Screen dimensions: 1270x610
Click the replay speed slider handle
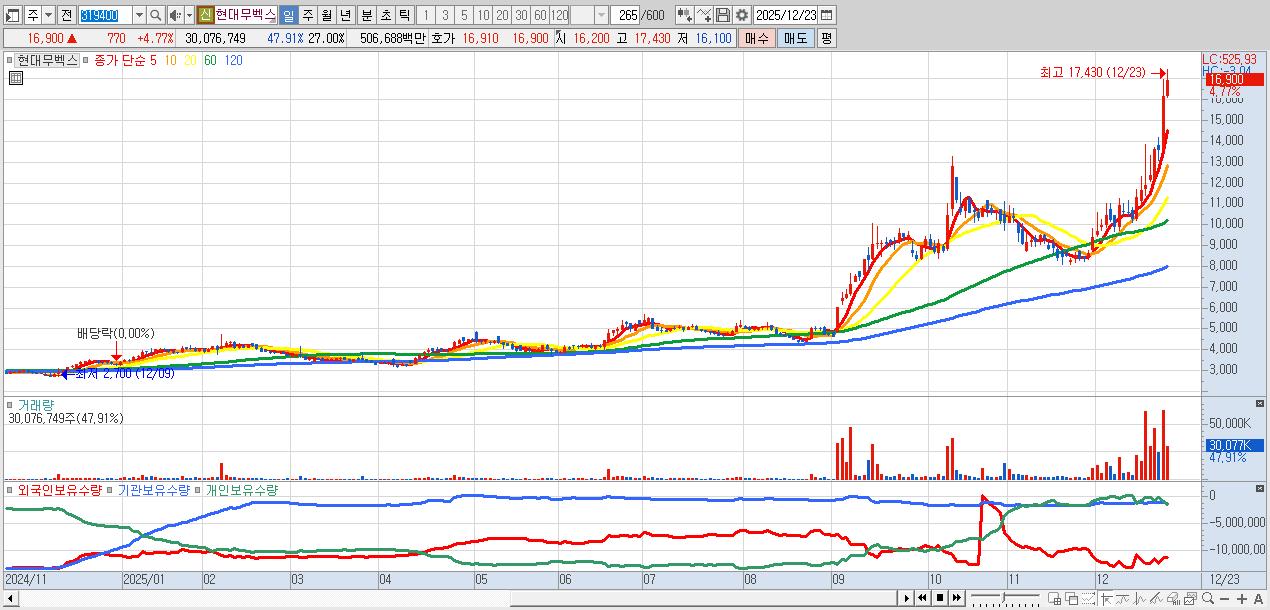click(1003, 597)
